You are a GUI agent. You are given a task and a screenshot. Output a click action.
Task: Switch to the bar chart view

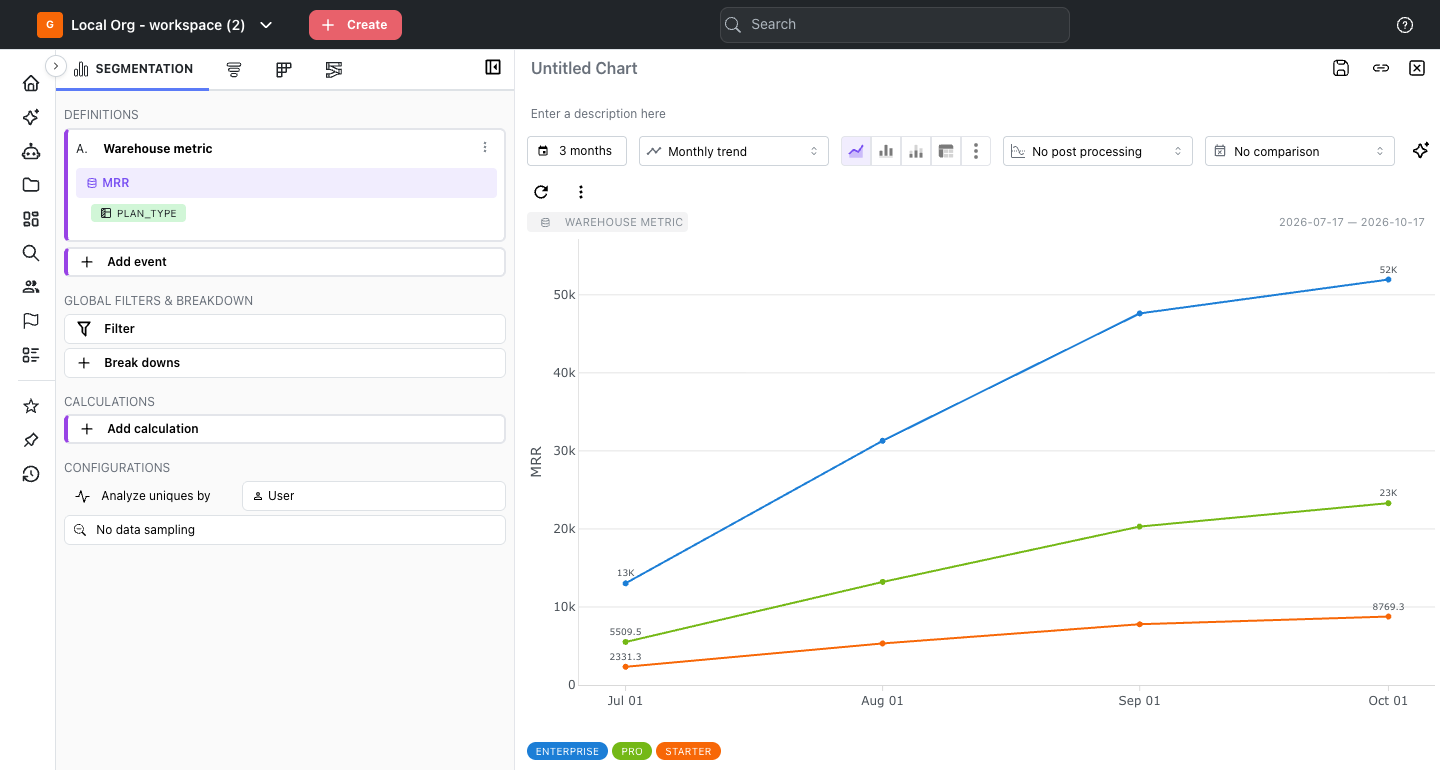tap(886, 151)
